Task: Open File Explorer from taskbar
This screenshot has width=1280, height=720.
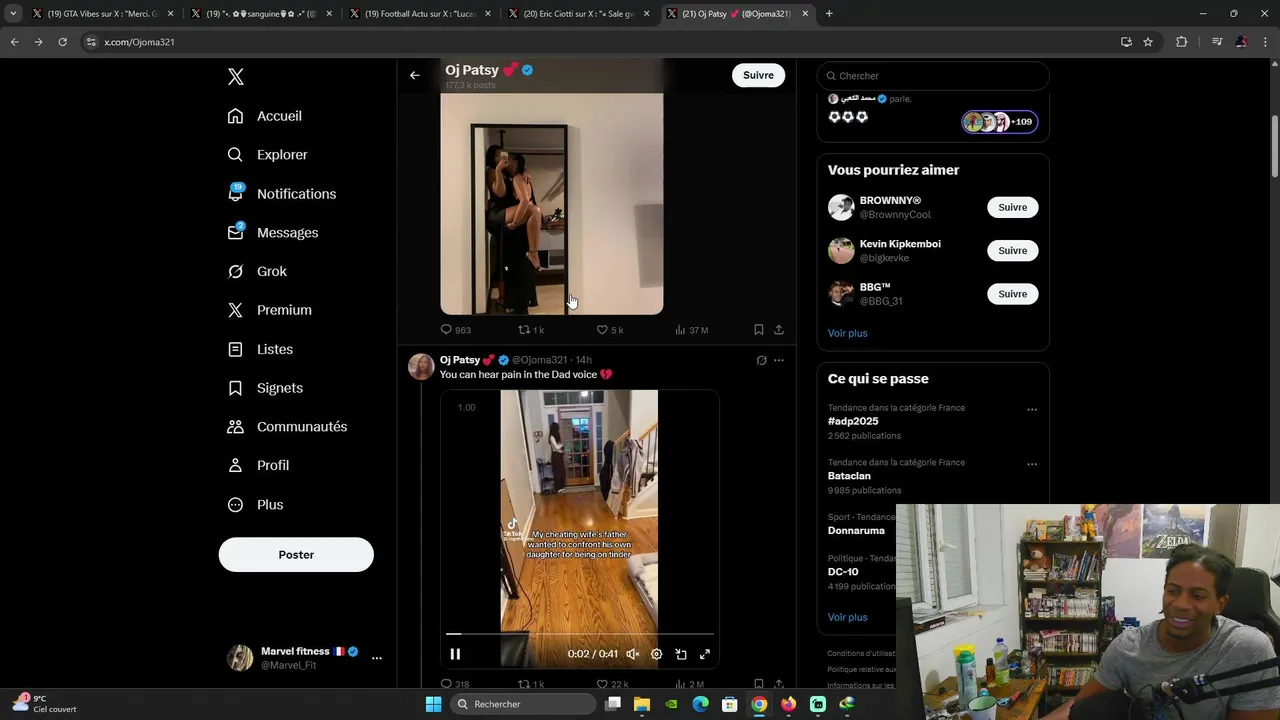Action: pyautogui.click(x=642, y=704)
